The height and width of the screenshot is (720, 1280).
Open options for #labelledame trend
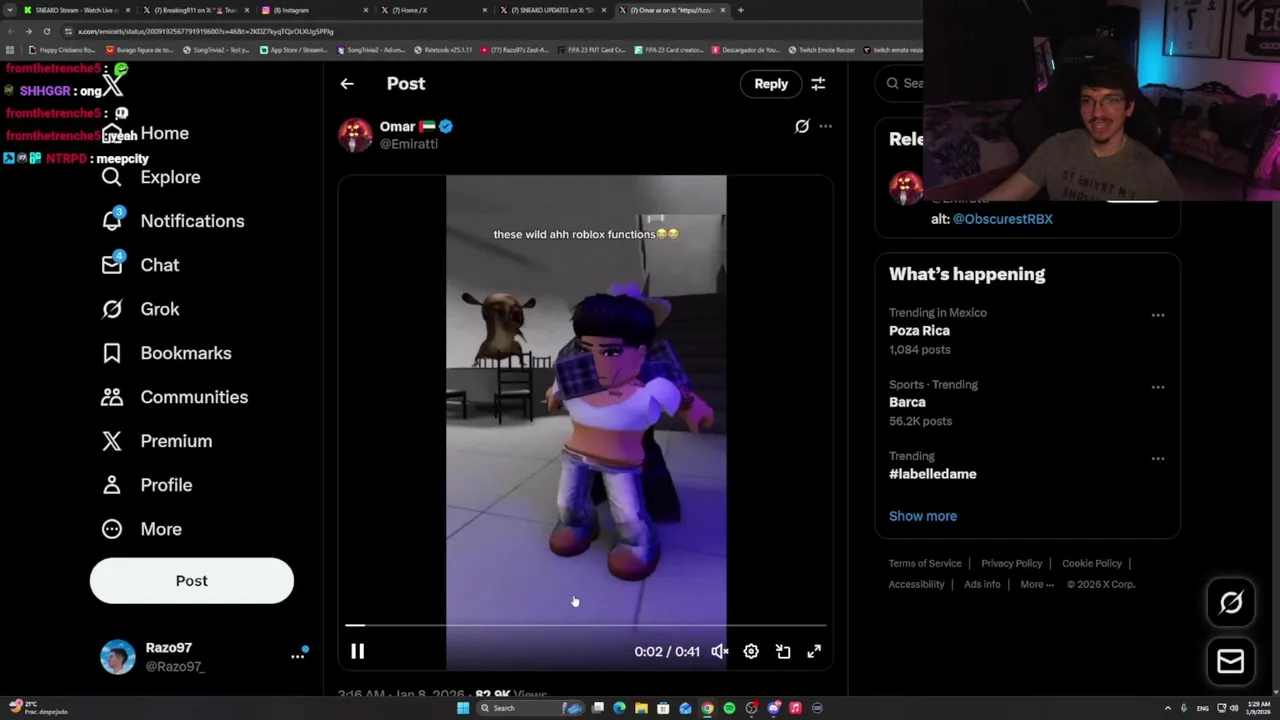point(1158,459)
